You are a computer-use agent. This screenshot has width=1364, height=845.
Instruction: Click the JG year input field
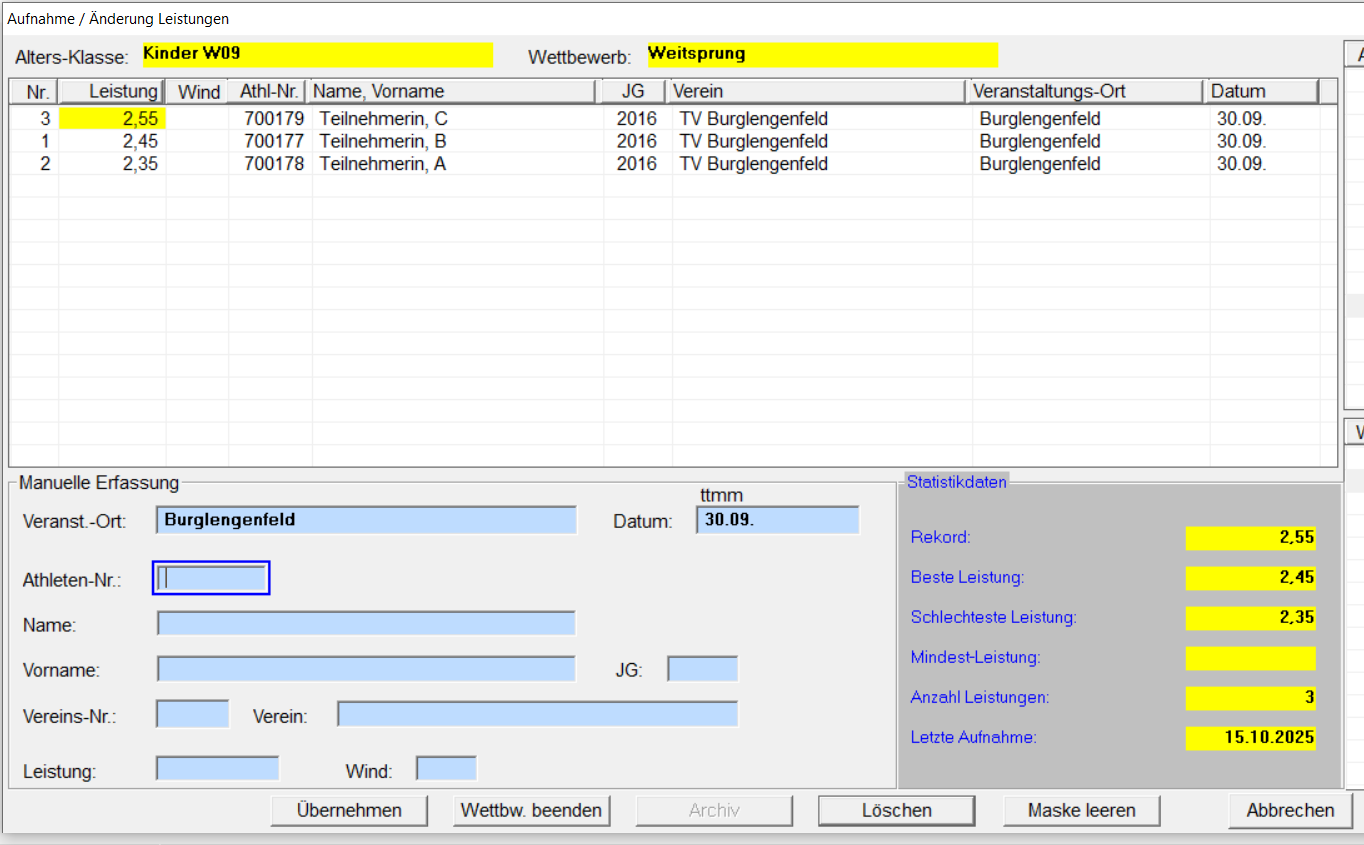point(702,669)
